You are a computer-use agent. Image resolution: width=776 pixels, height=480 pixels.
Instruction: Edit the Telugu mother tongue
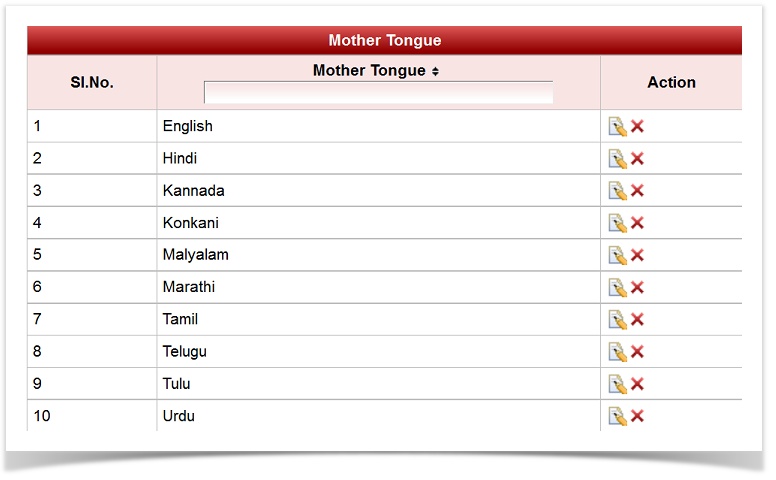click(618, 352)
